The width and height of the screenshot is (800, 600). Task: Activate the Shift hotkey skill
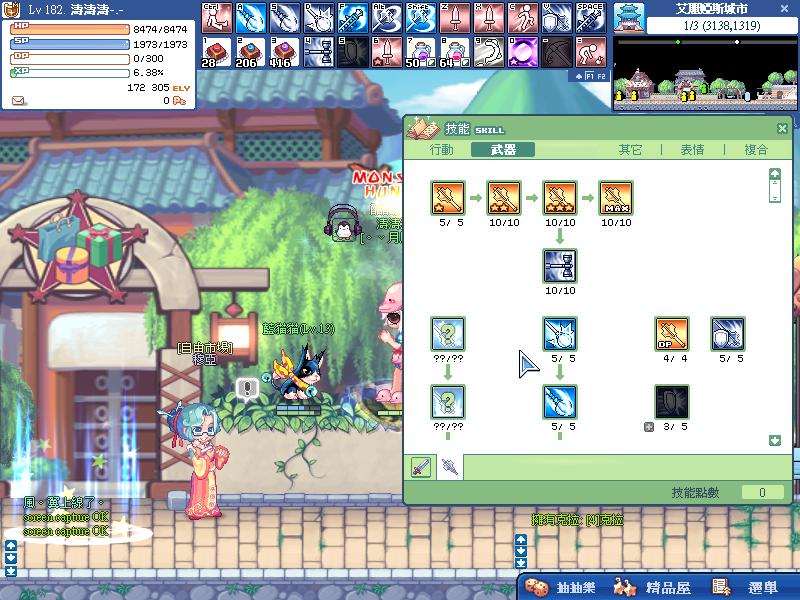point(421,18)
